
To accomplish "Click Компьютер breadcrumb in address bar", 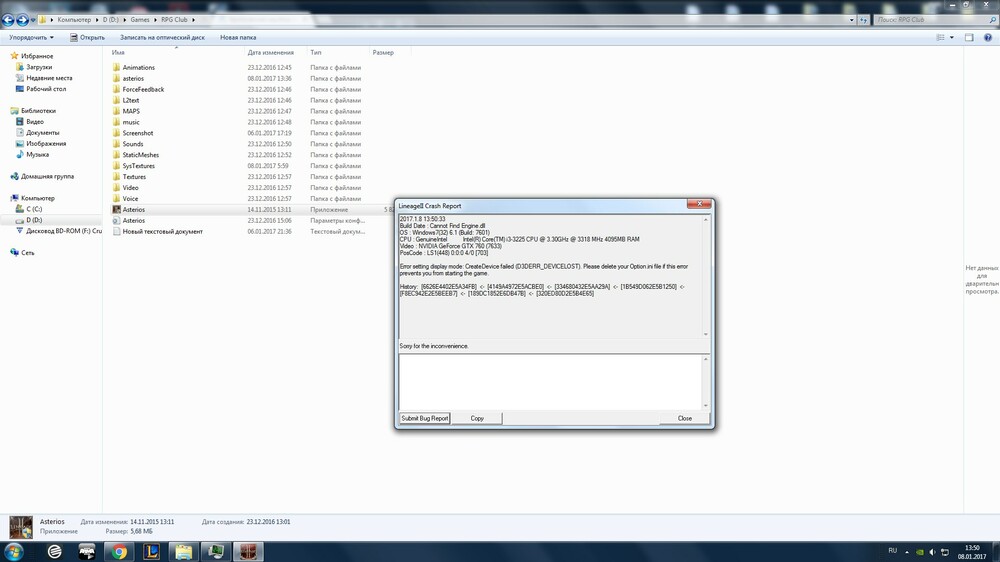I will [x=74, y=20].
